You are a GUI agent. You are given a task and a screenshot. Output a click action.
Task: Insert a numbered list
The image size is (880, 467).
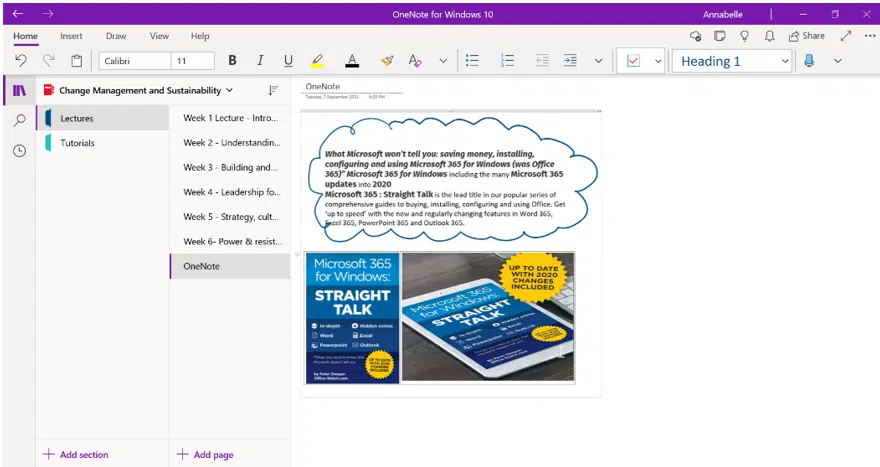507,61
